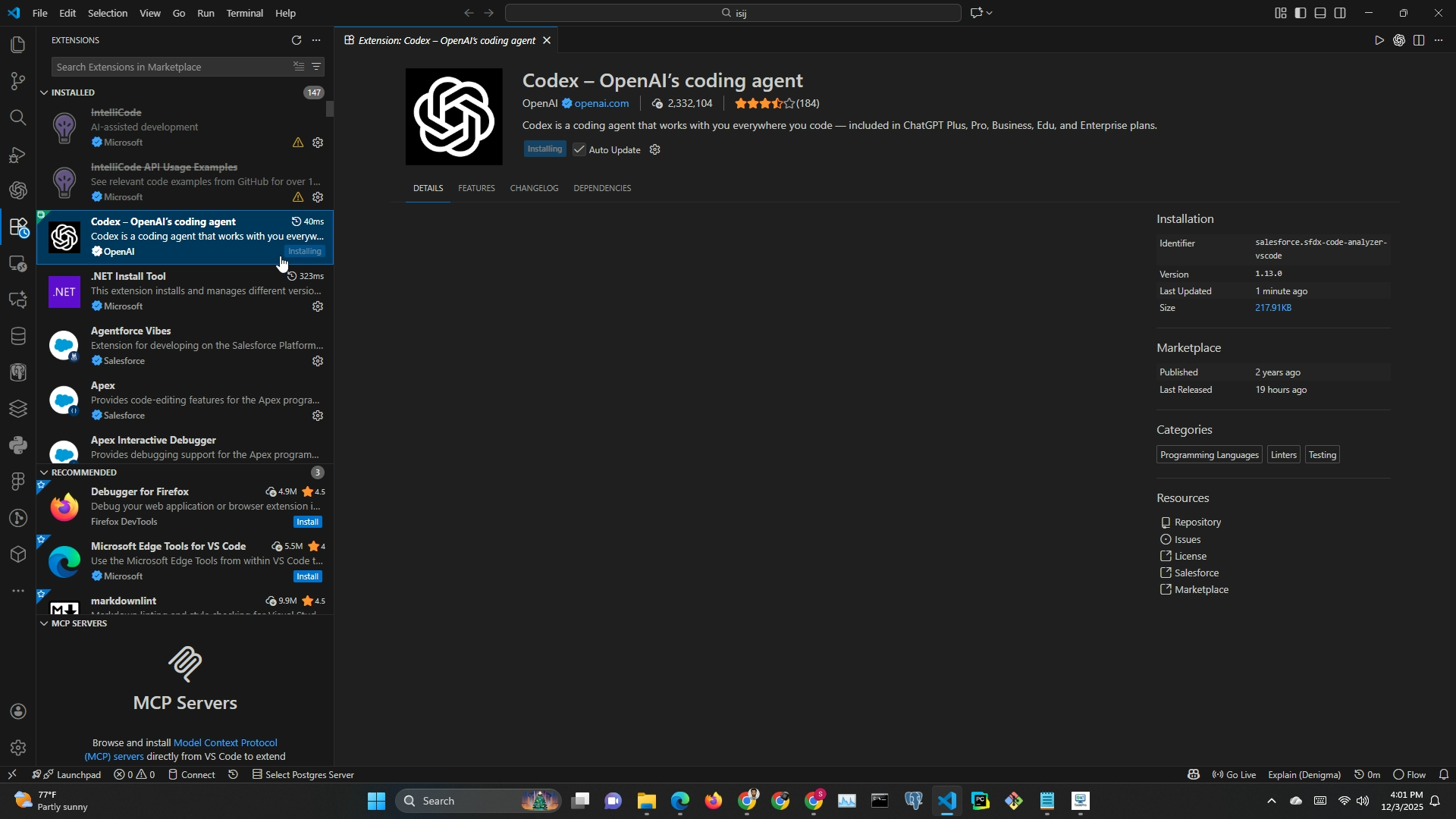Open the Explorer view in activity bar
1456x819 pixels.
coord(17,45)
